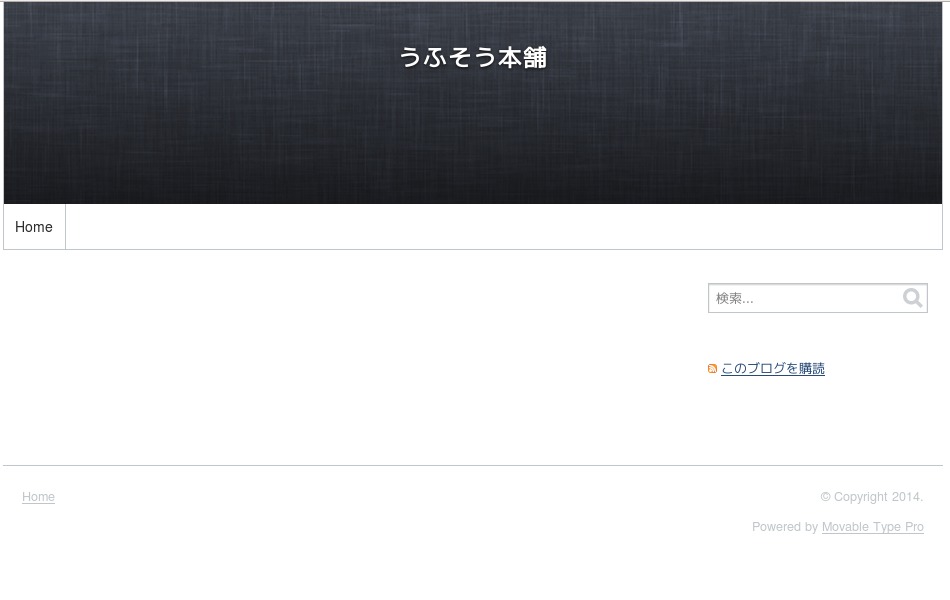Click the © Copyright 2014 footer text
This screenshot has width=950, height=600.
coord(871,497)
